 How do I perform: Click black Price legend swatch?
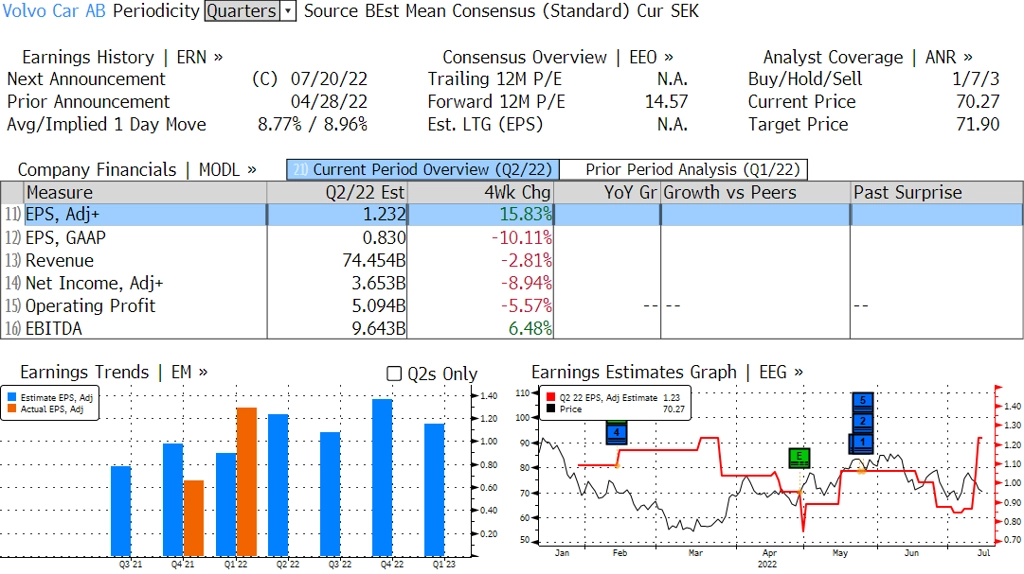click(x=551, y=409)
